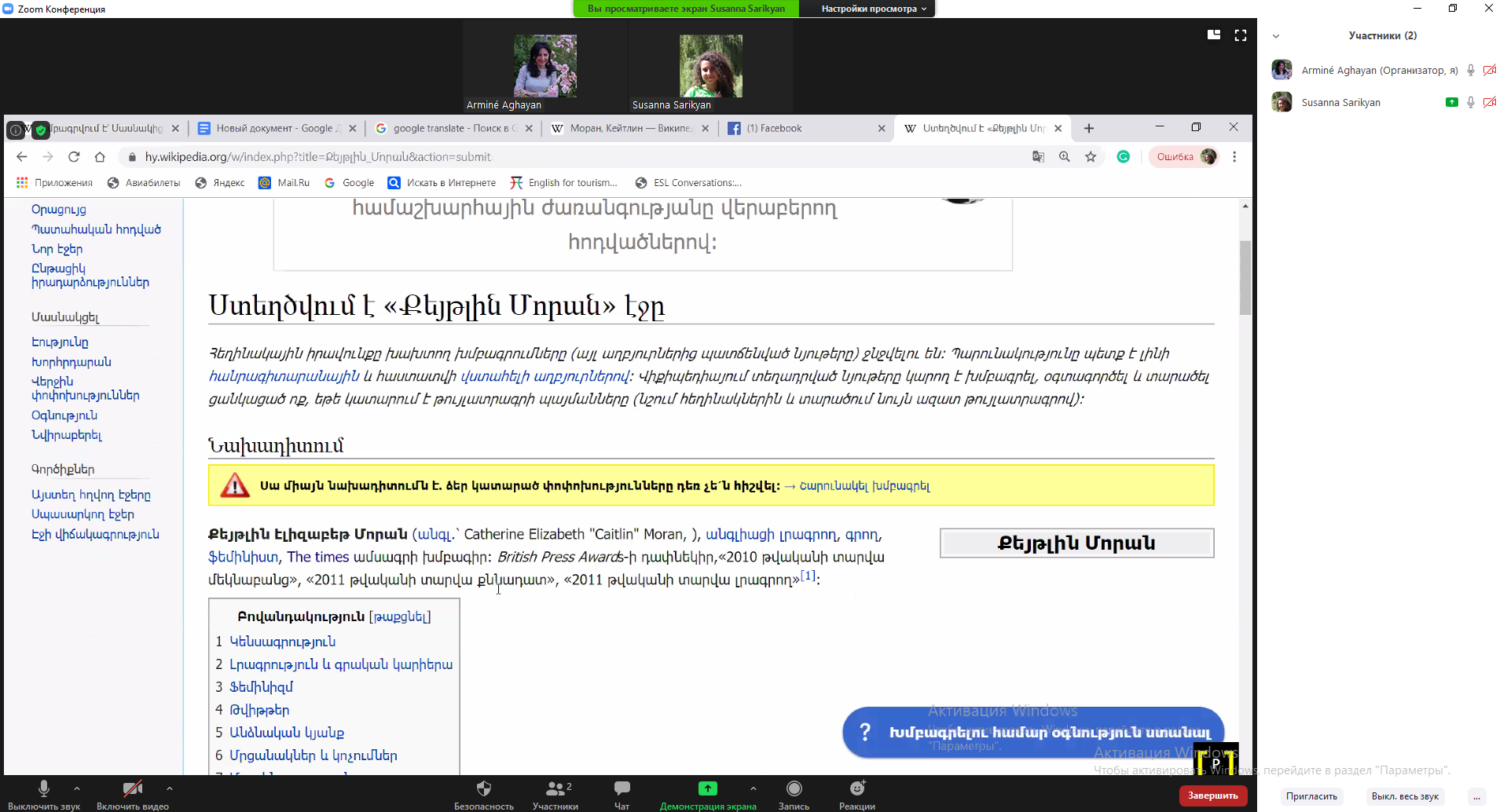Select Arminé Aghayan video thumbnail
This screenshot has width=1507, height=812.
coord(545,66)
